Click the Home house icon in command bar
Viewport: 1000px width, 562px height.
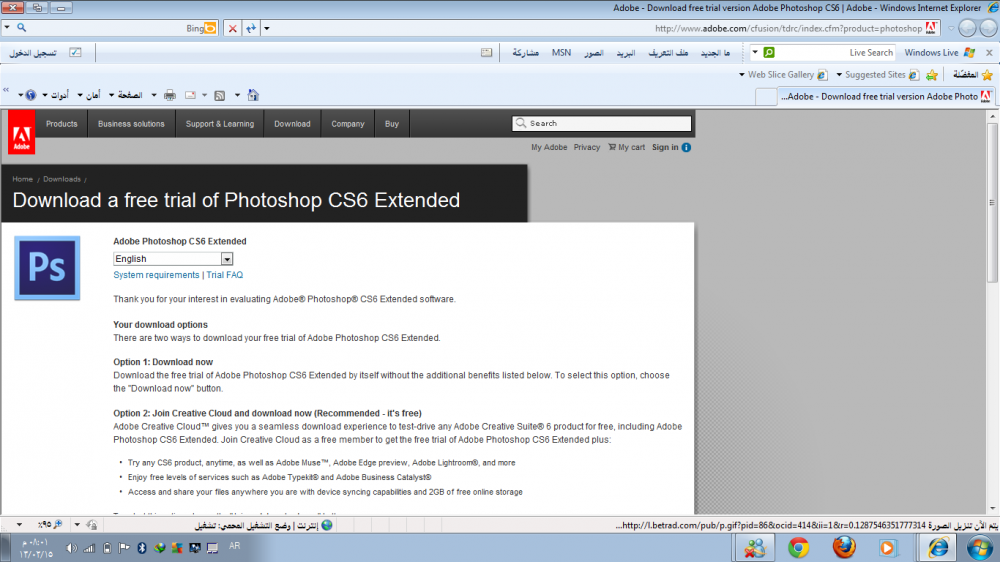[x=253, y=95]
